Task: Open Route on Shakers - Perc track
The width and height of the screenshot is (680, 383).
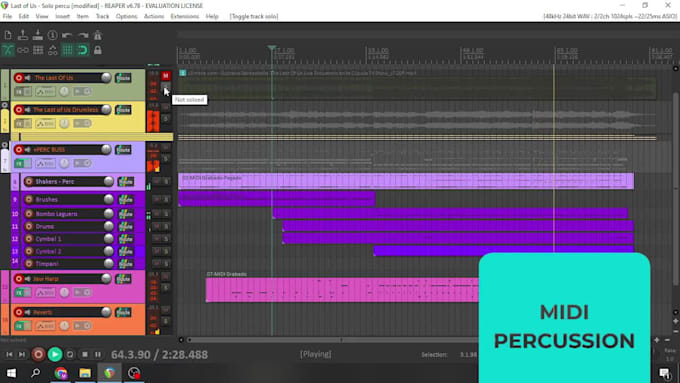Action: click(x=126, y=182)
